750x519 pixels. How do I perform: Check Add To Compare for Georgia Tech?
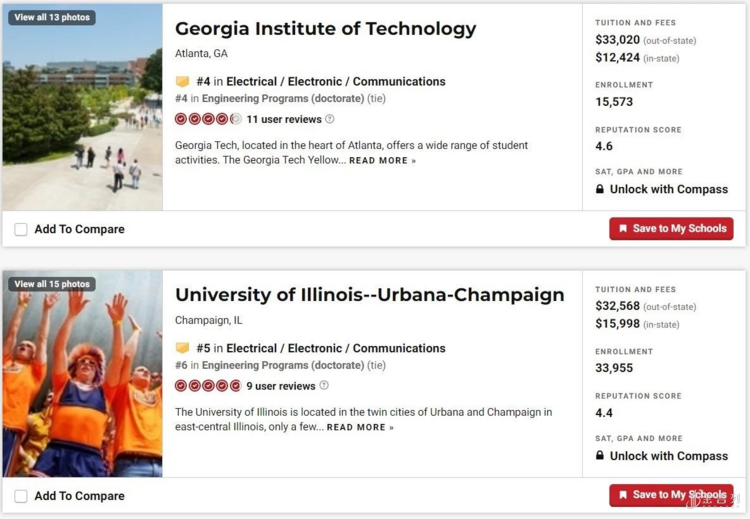click(x=21, y=229)
